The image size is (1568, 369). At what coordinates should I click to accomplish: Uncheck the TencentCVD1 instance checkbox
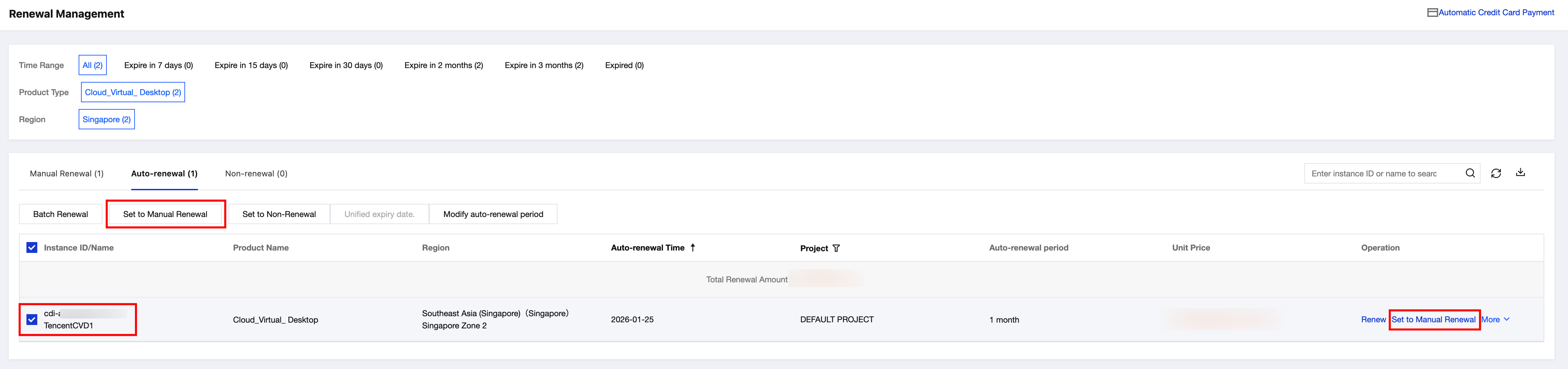point(32,319)
